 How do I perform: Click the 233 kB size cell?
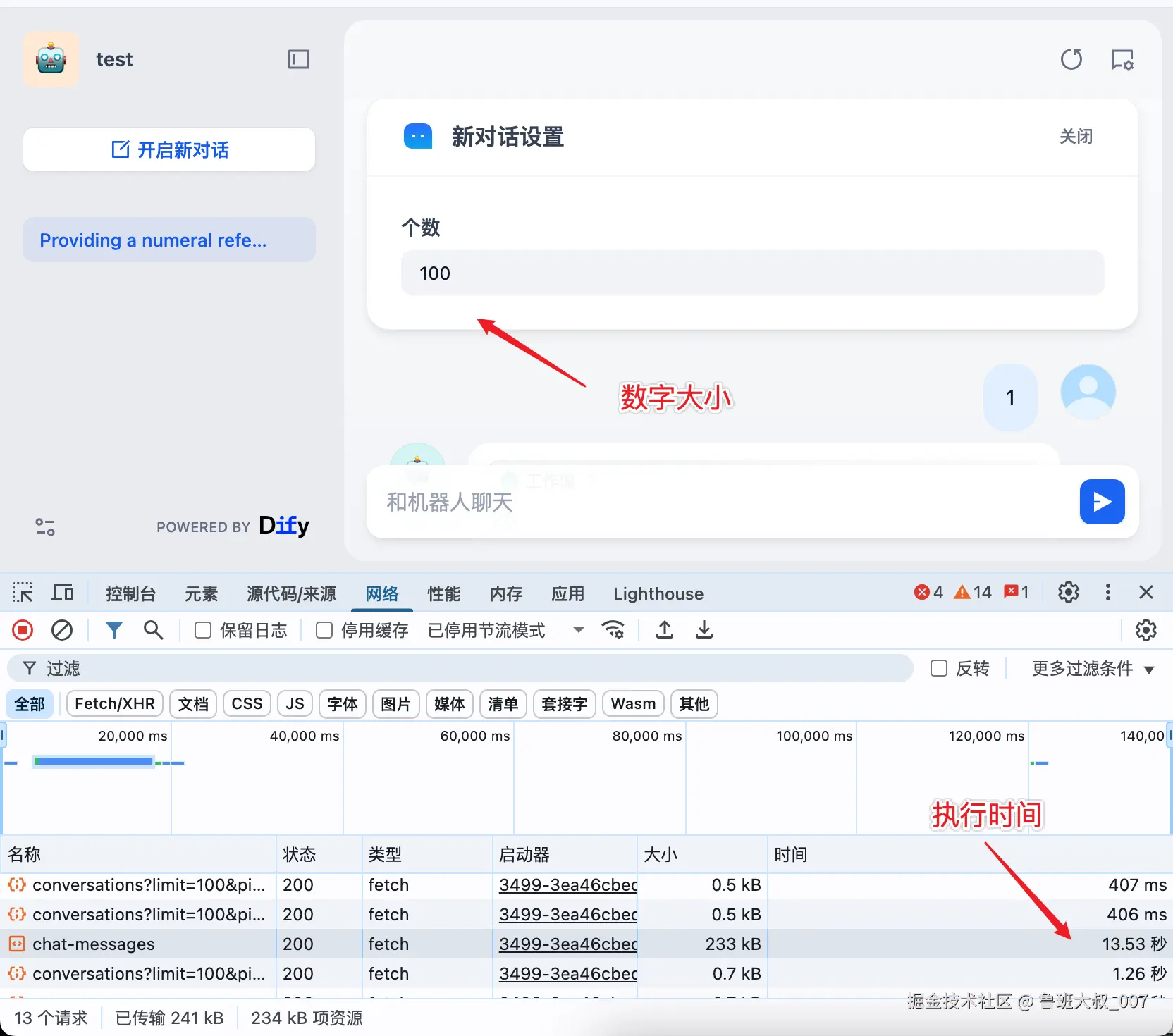coord(733,944)
